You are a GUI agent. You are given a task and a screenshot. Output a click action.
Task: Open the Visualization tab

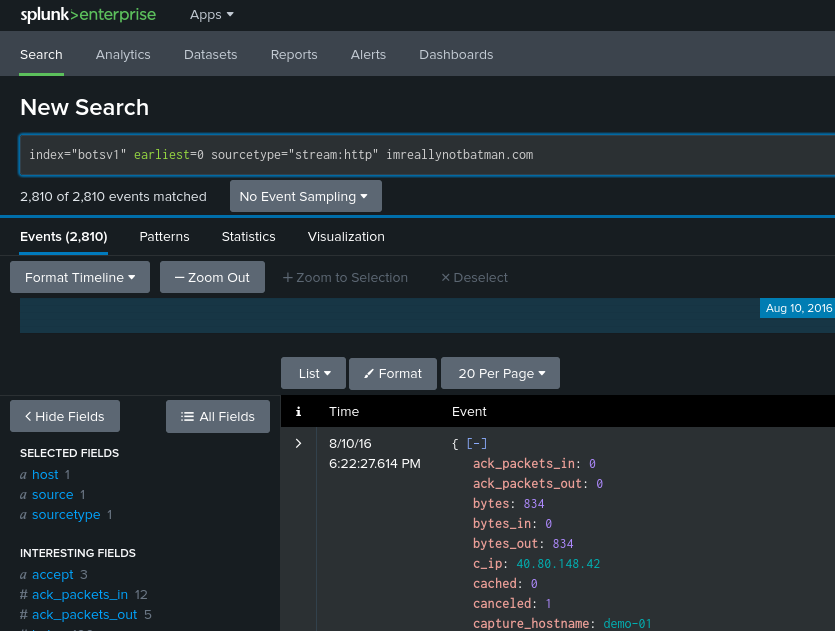(346, 236)
